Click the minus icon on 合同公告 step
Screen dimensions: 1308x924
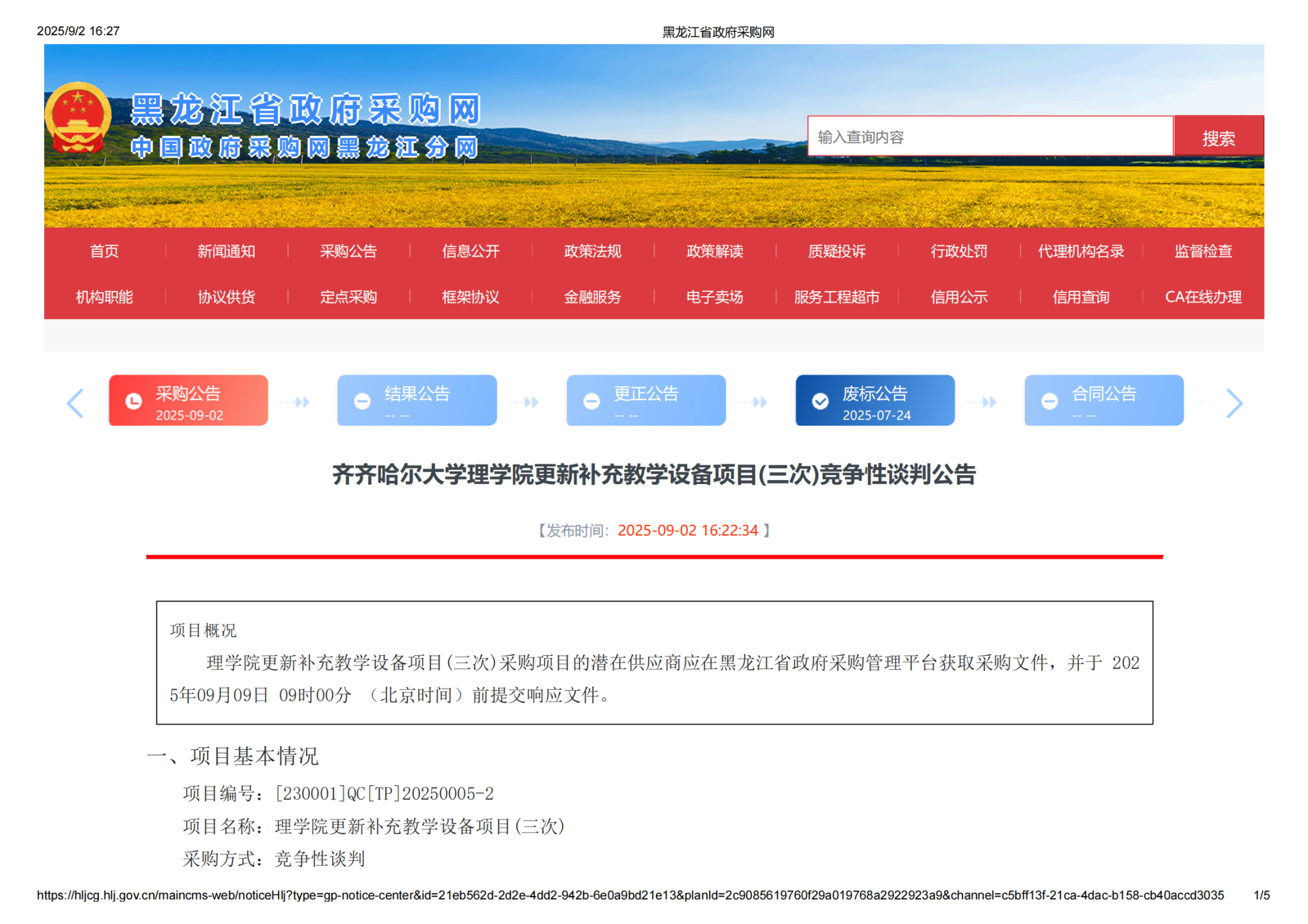click(1049, 401)
